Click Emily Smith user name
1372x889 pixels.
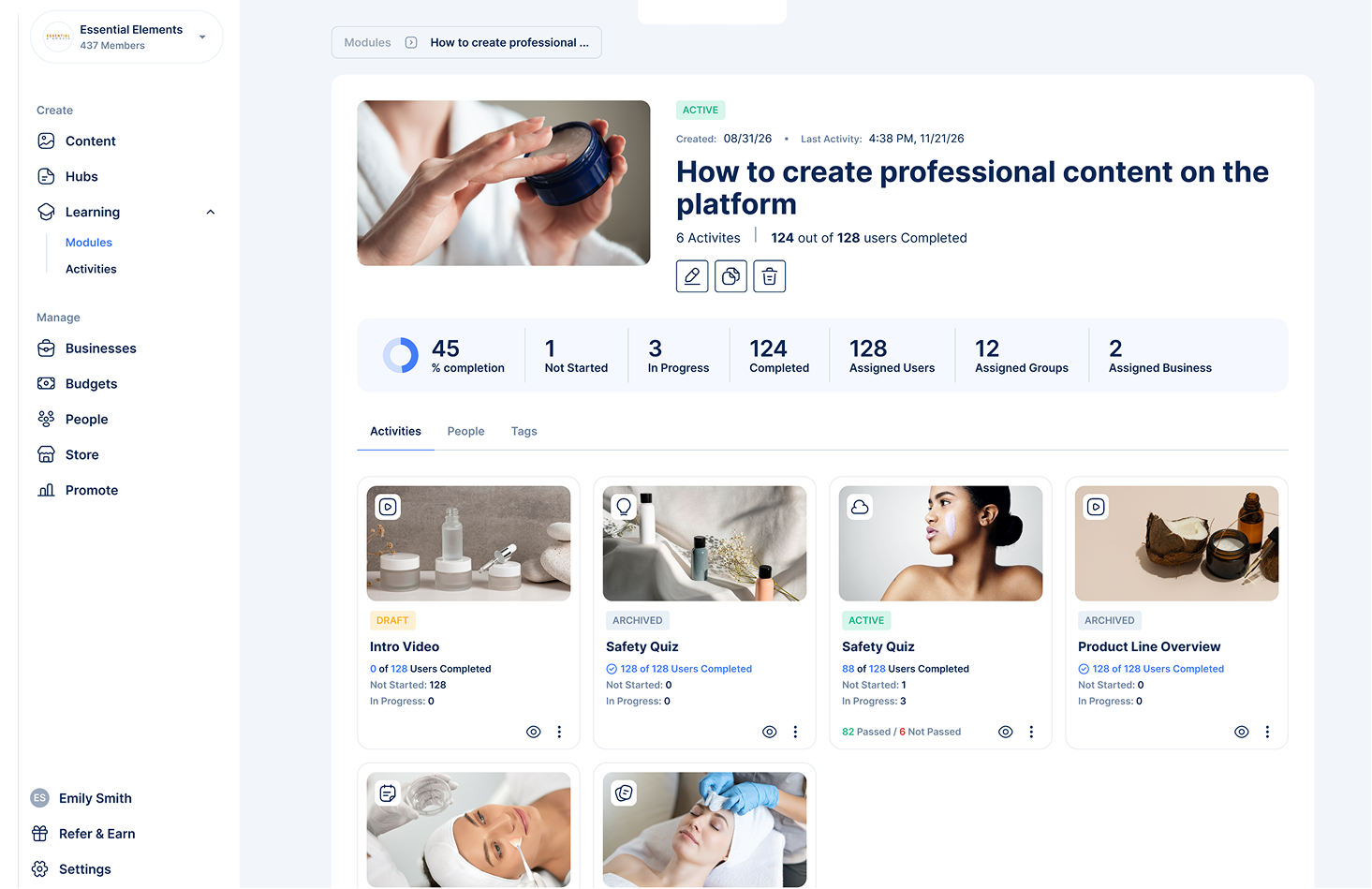(x=96, y=798)
